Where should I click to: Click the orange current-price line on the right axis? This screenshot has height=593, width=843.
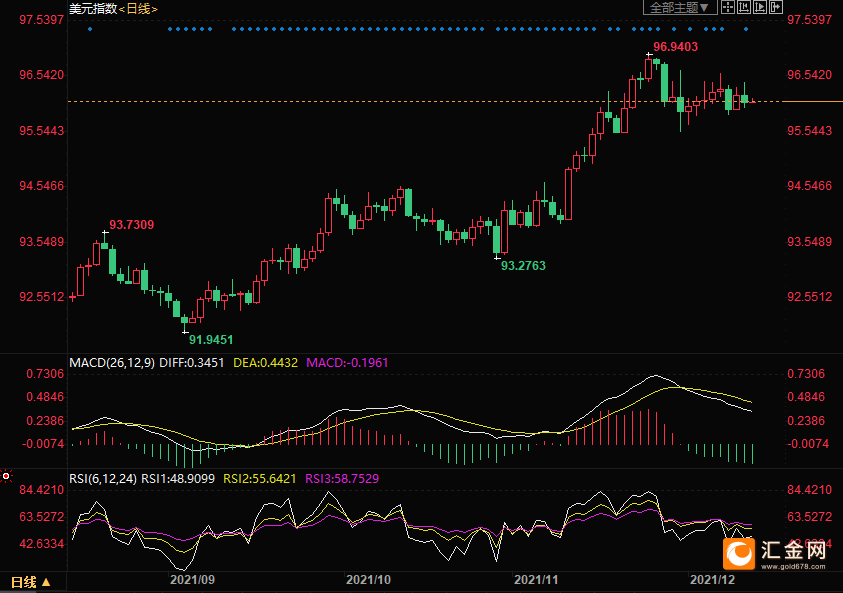click(812, 101)
